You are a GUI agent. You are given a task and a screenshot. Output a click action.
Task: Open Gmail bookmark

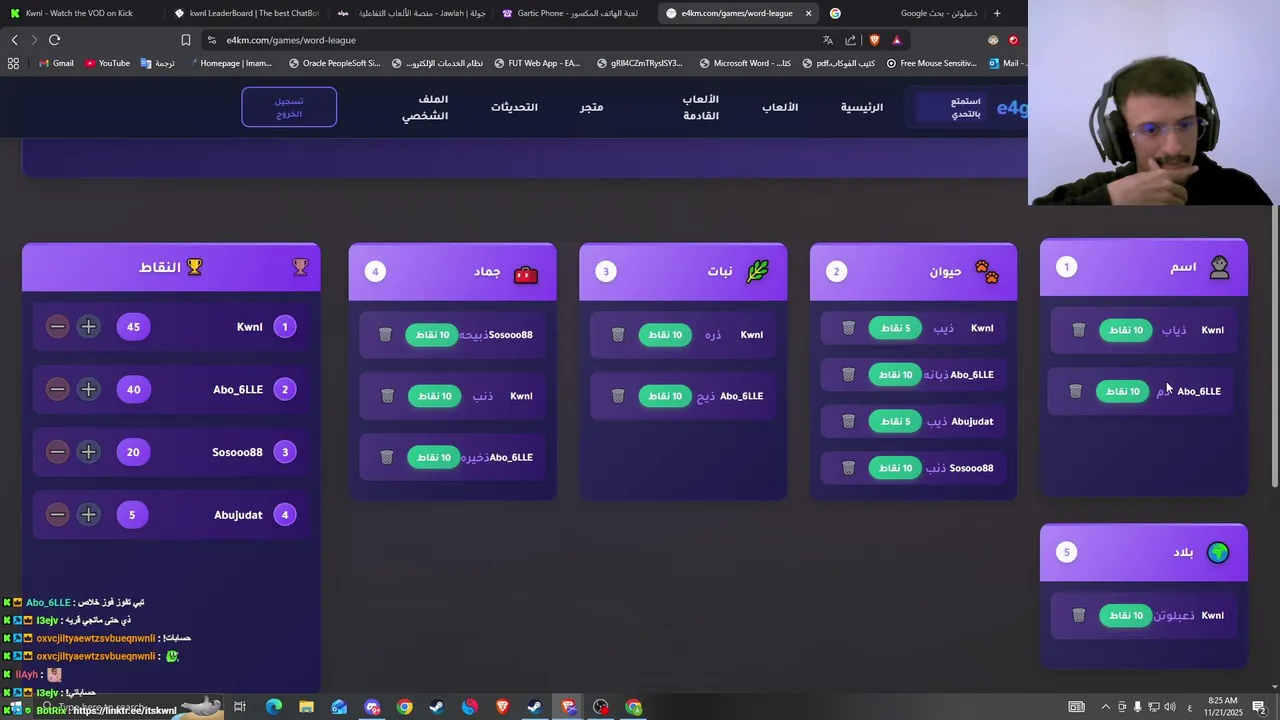56,63
